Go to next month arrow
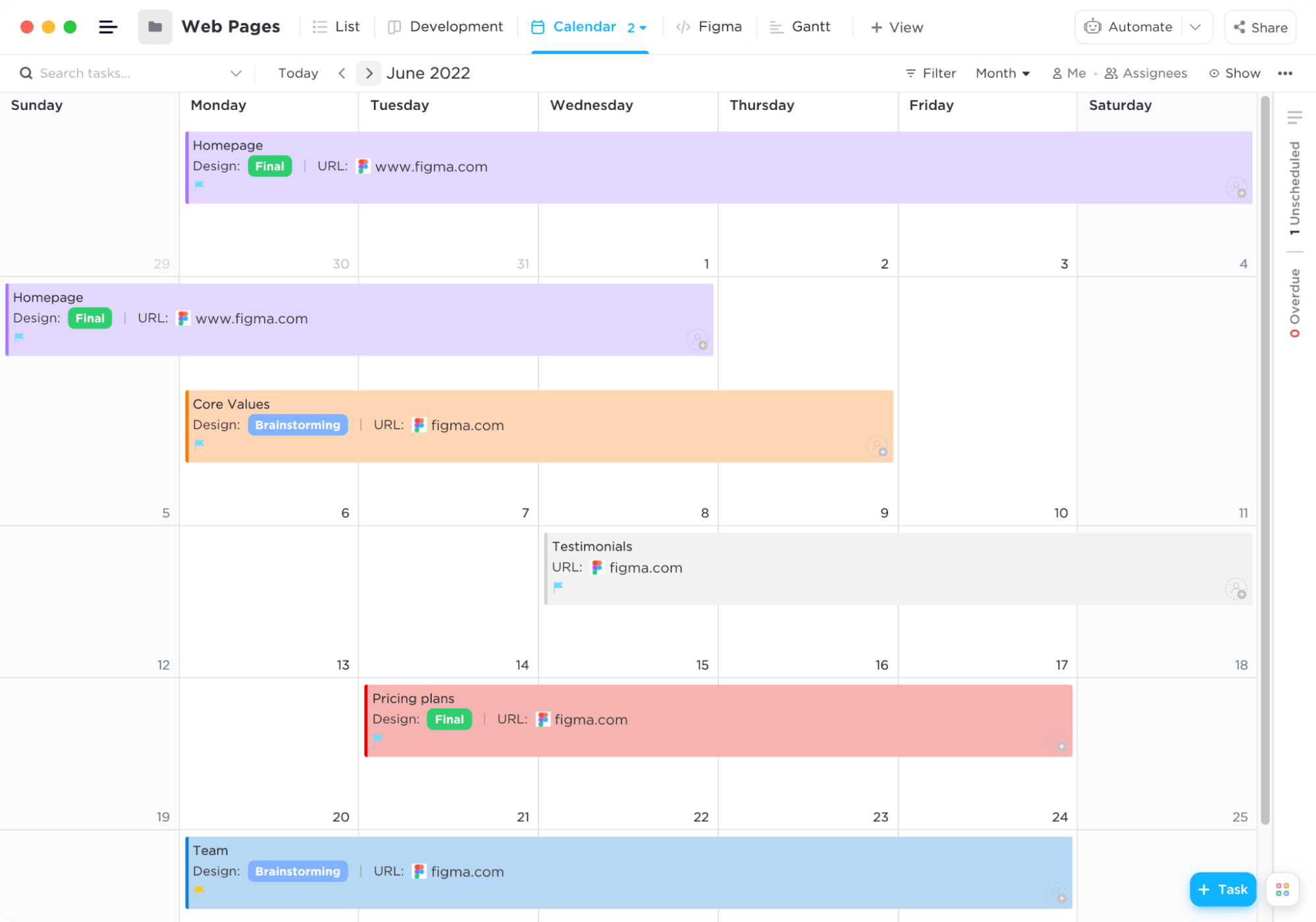 (369, 73)
